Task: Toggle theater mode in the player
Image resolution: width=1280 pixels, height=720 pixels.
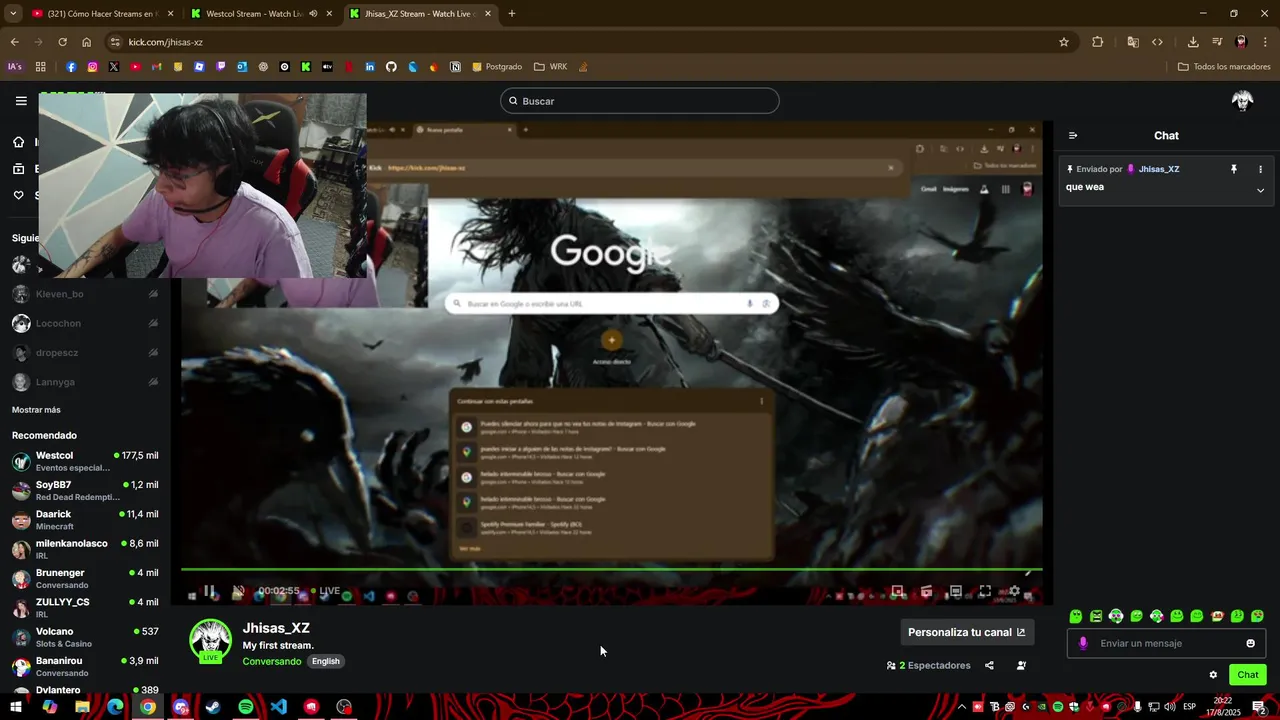Action: (956, 591)
